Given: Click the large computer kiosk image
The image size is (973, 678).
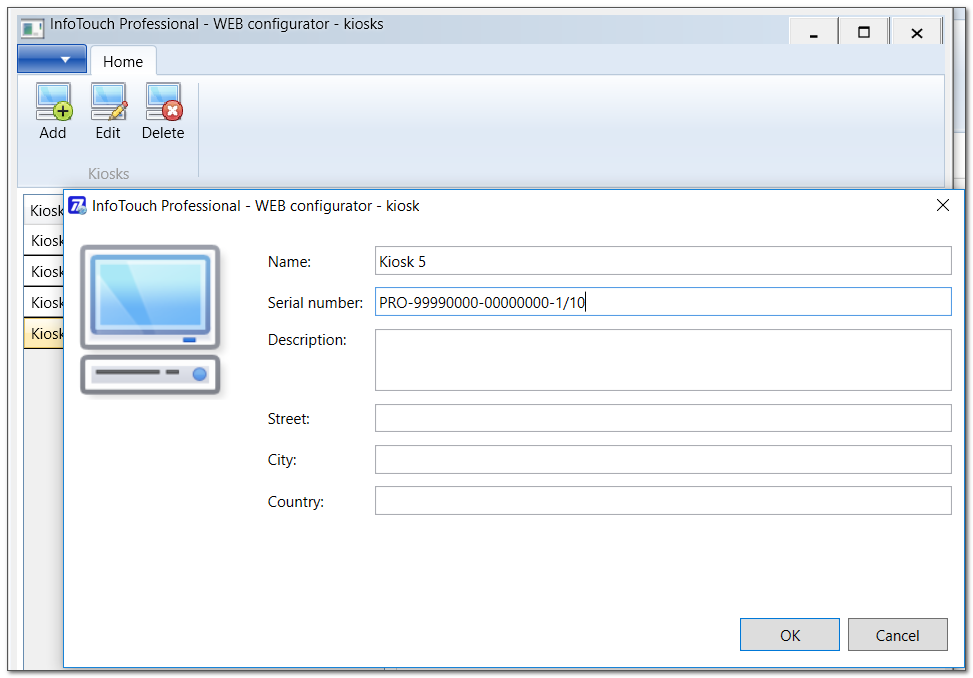Looking at the screenshot, I should pyautogui.click(x=150, y=320).
